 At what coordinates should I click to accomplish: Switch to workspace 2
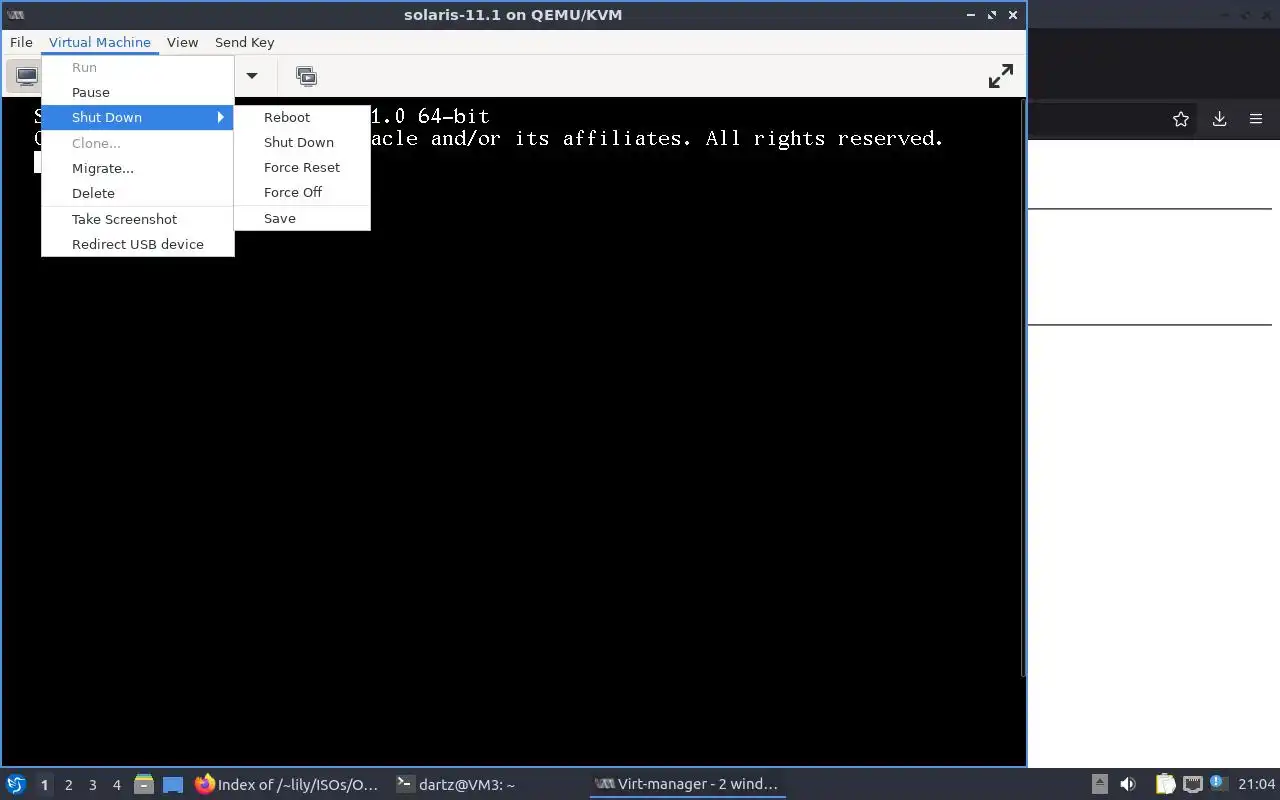[x=68, y=785]
